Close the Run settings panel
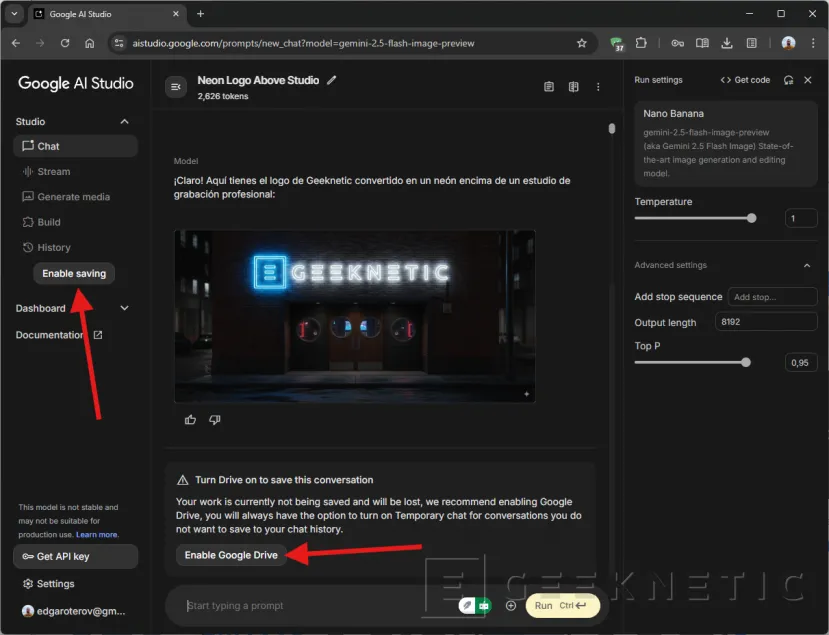This screenshot has width=829, height=635. [x=808, y=80]
